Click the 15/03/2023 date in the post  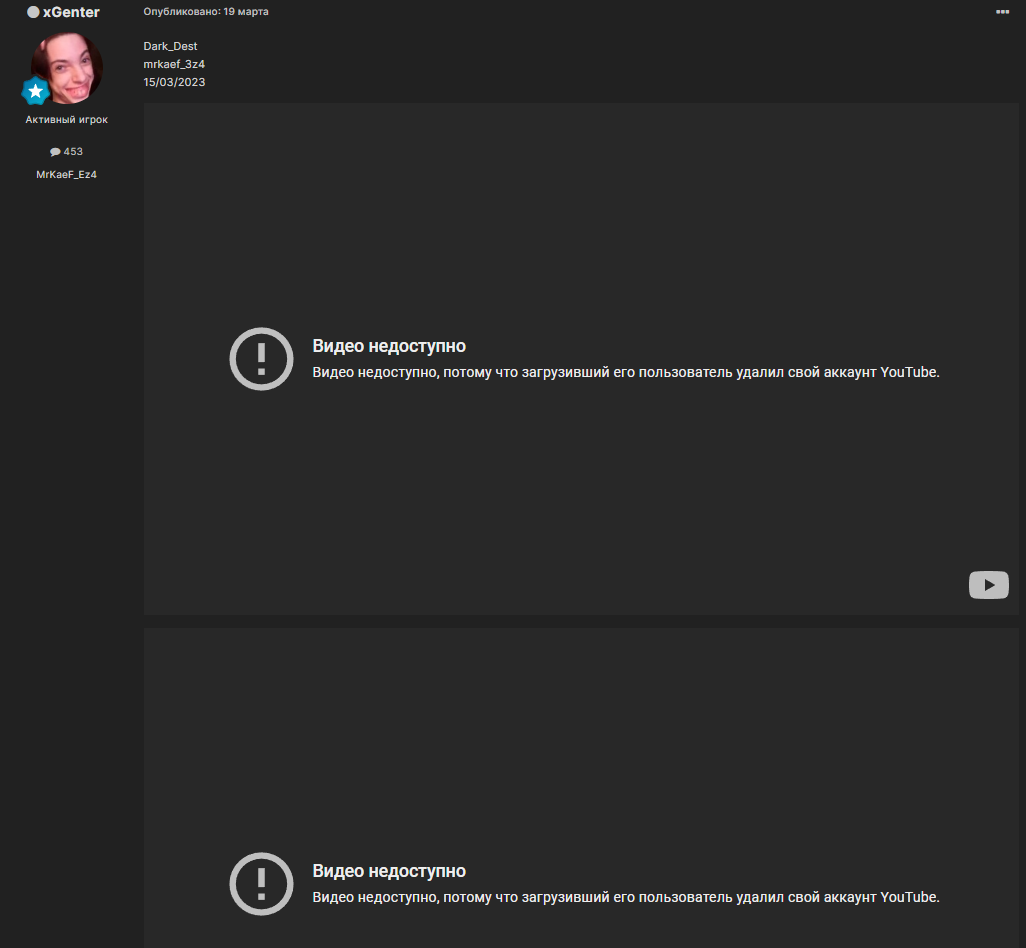coord(174,82)
